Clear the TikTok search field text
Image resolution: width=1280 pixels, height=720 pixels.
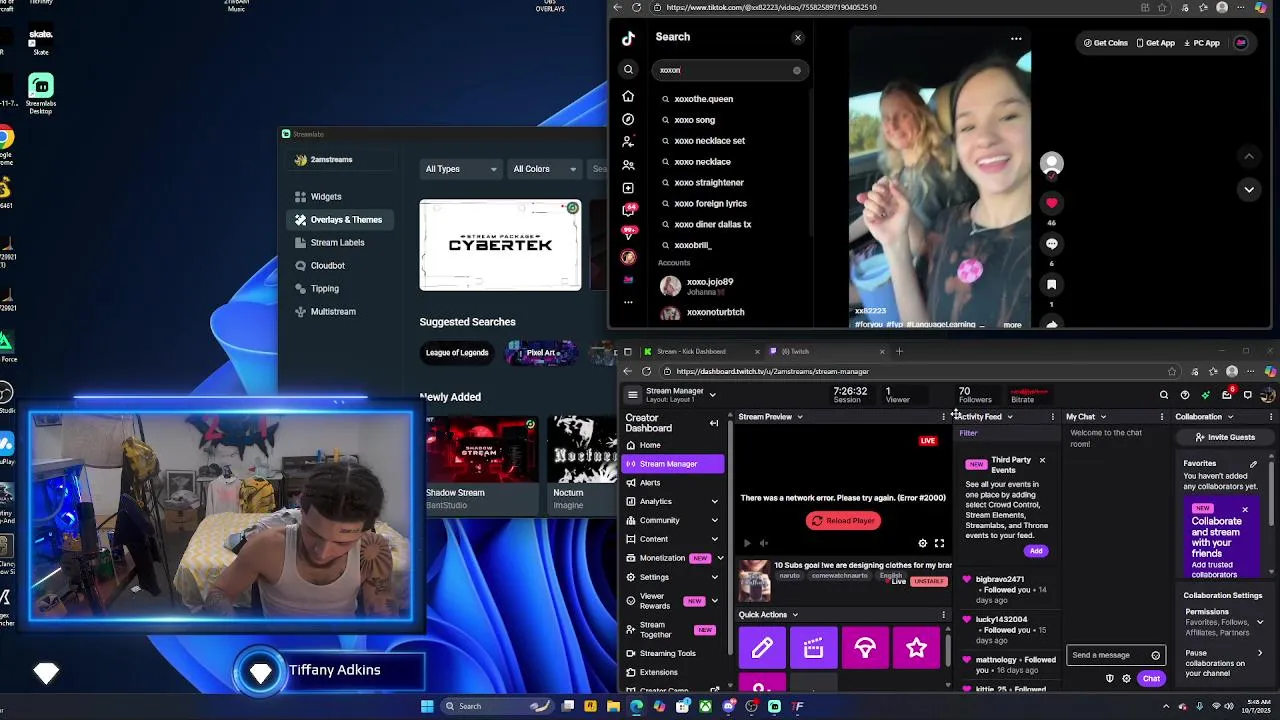[x=797, y=70]
